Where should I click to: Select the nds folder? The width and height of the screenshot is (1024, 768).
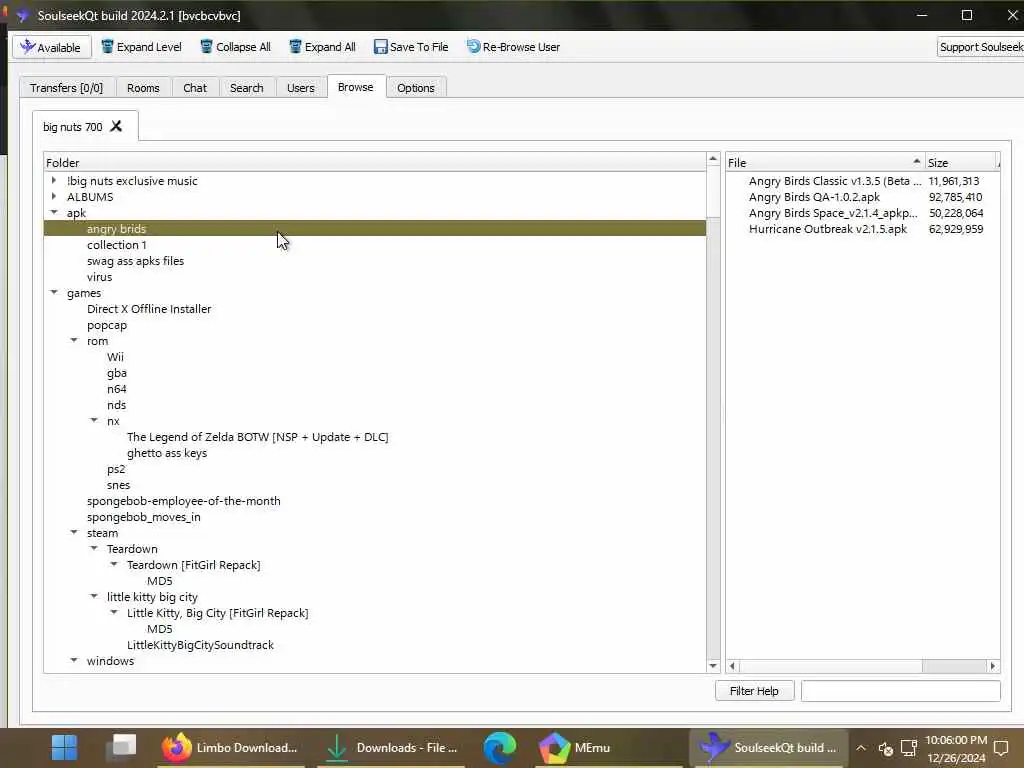coord(116,405)
